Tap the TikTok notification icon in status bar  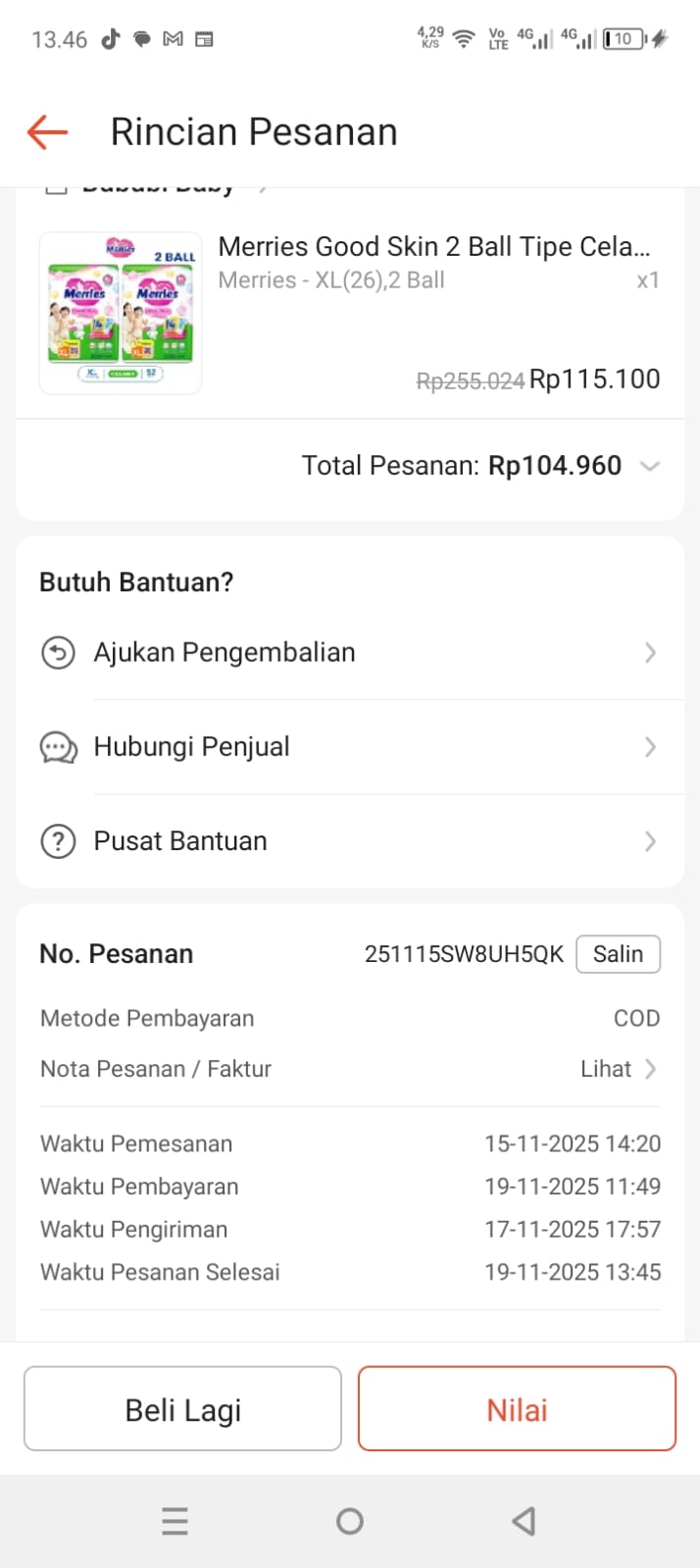tap(110, 39)
